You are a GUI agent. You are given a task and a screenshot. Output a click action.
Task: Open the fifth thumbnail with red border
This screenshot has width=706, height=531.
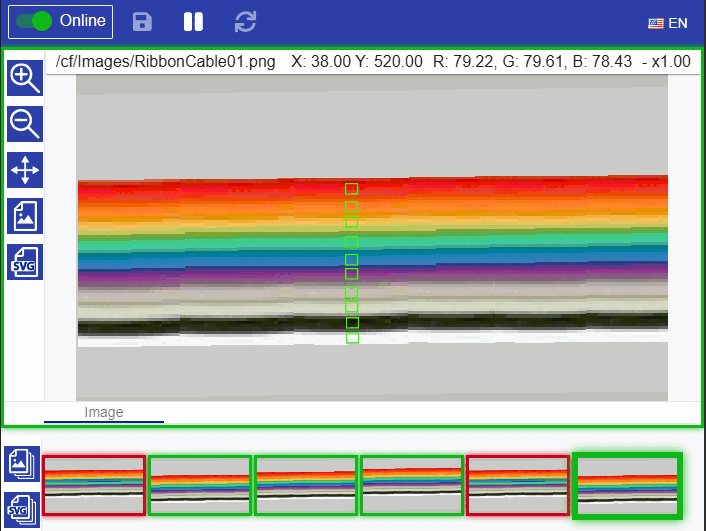tap(518, 485)
